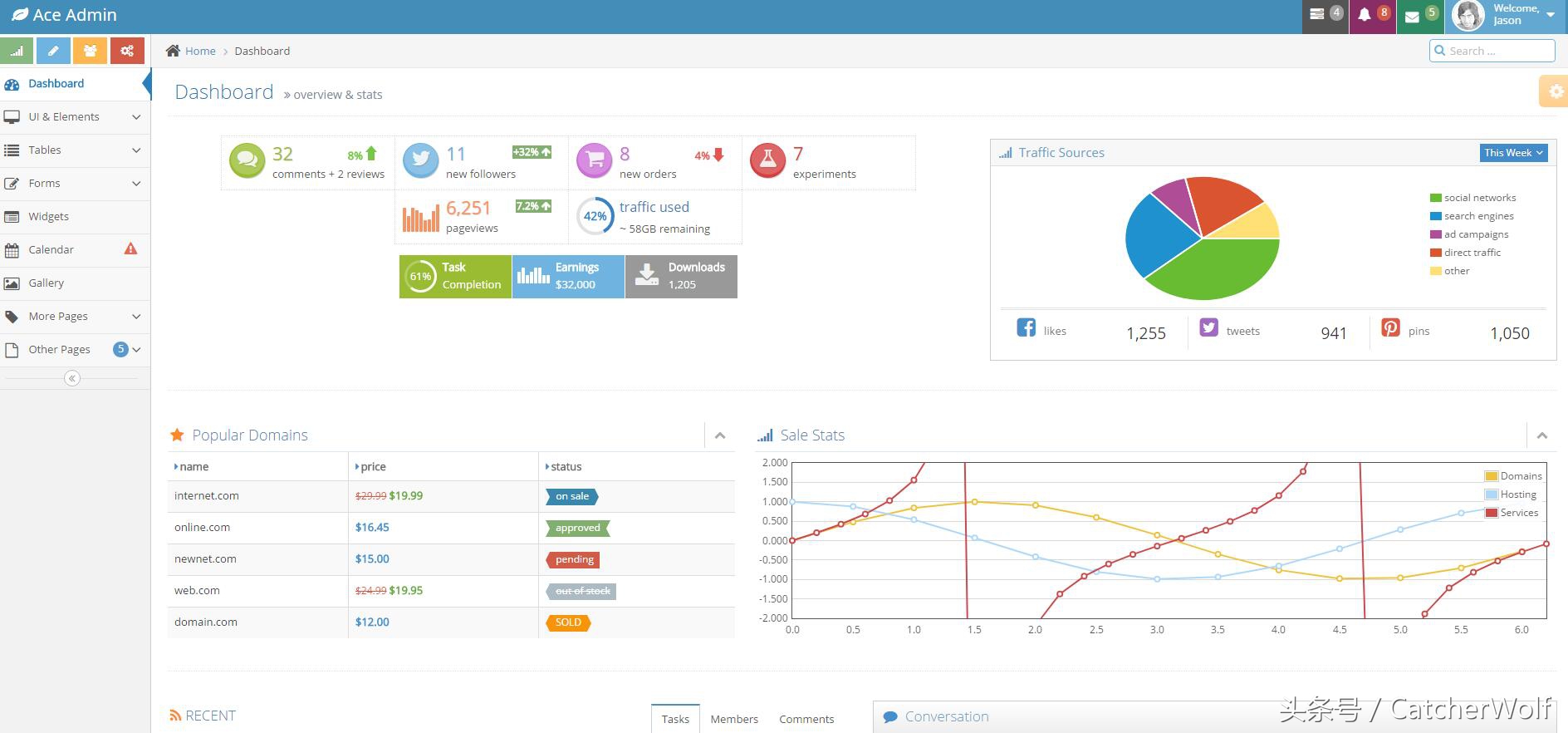Click the price column header

[443, 466]
